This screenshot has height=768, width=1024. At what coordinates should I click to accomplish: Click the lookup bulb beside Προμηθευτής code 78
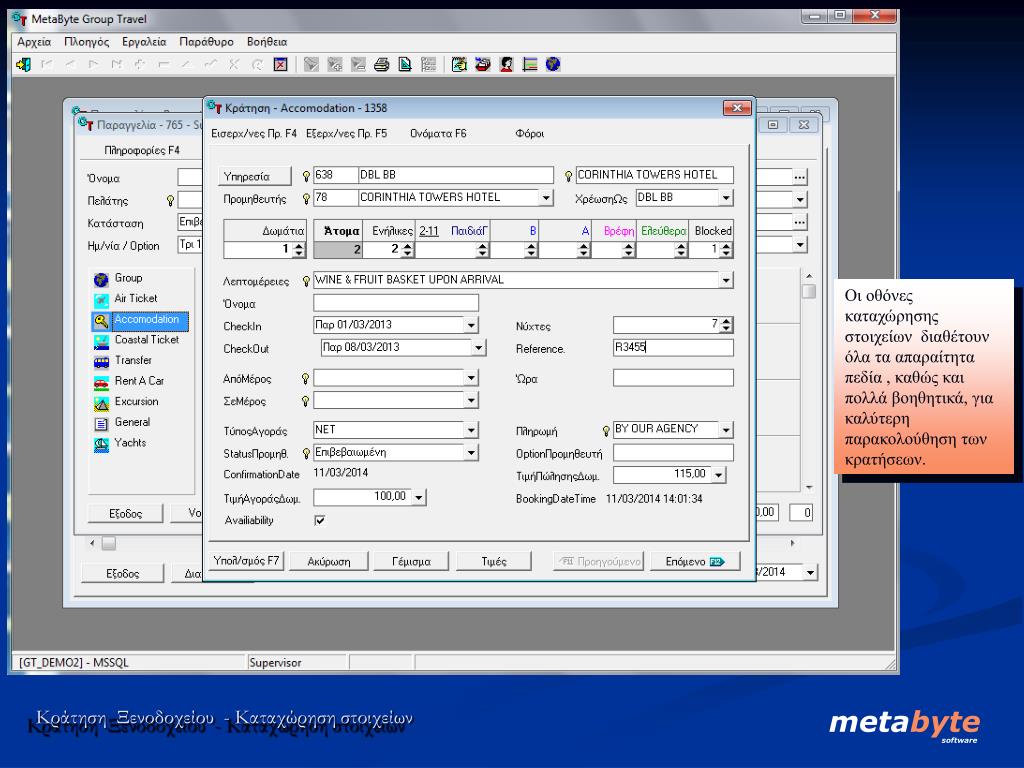coord(306,199)
